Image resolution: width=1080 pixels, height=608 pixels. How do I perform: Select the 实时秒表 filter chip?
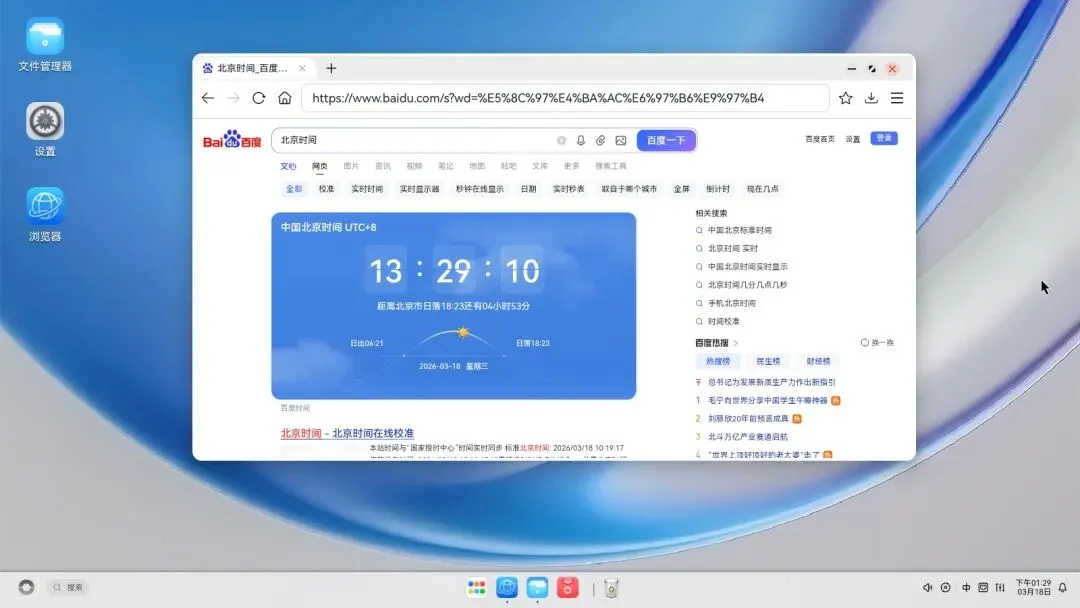pos(568,189)
